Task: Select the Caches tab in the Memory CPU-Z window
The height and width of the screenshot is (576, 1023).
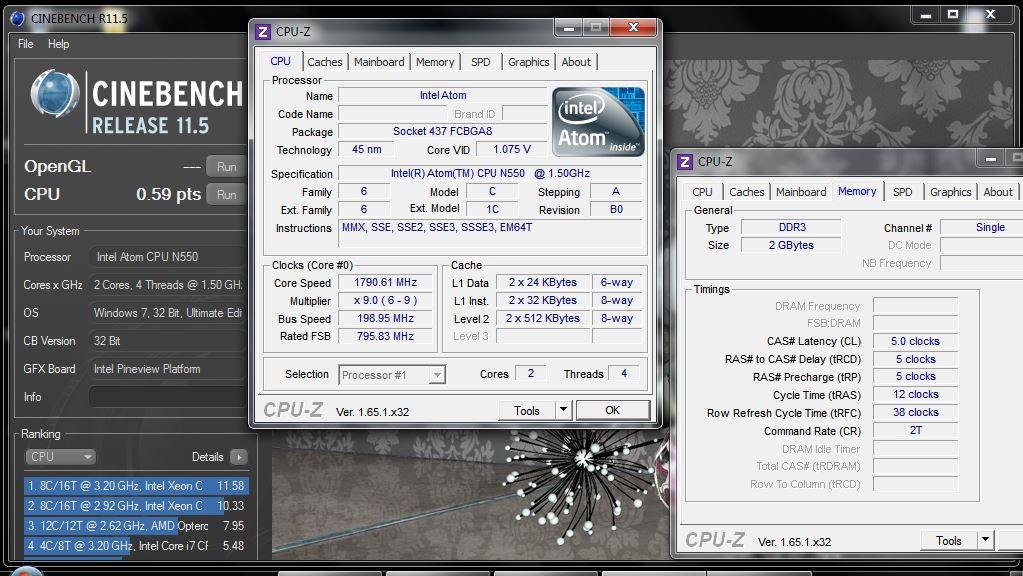Action: click(746, 192)
